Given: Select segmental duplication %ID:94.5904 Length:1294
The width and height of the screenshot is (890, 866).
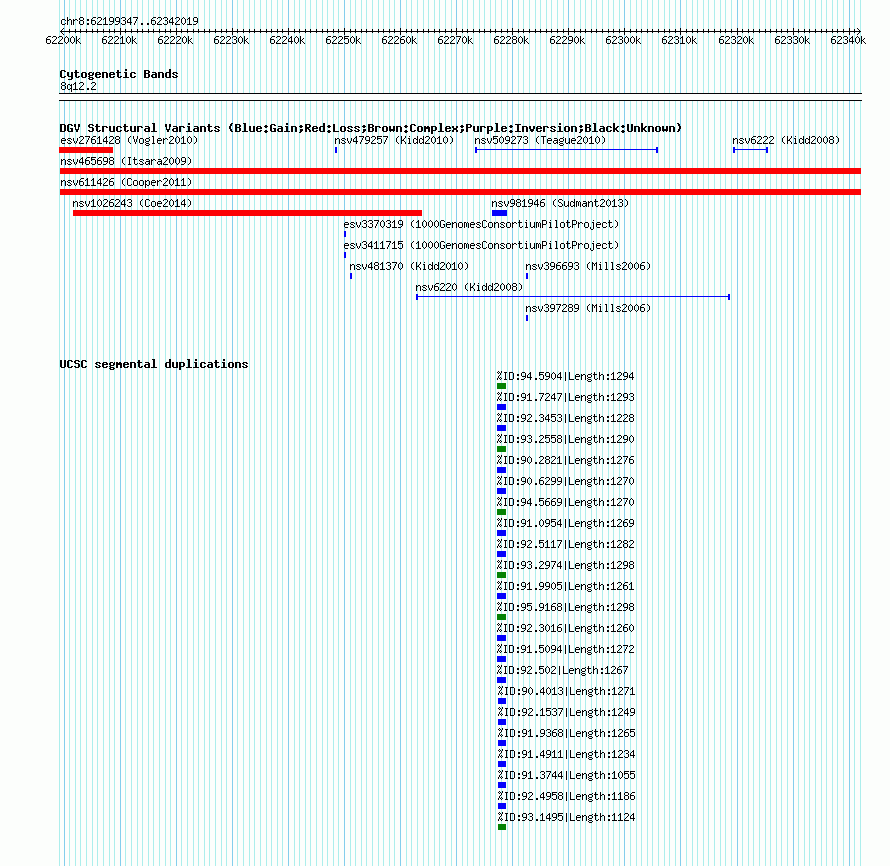Looking at the screenshot, I should tap(565, 376).
